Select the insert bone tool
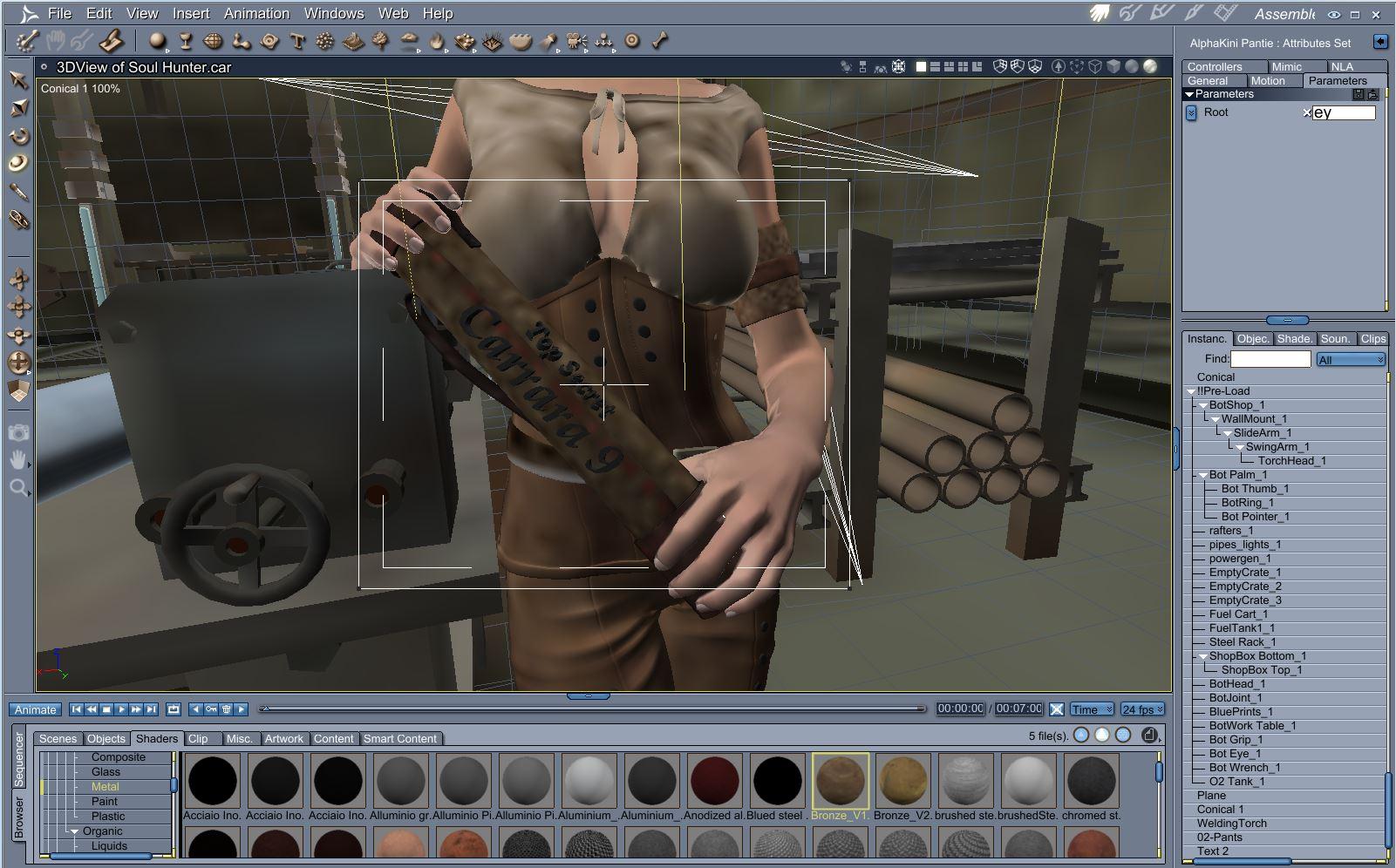 click(660, 40)
